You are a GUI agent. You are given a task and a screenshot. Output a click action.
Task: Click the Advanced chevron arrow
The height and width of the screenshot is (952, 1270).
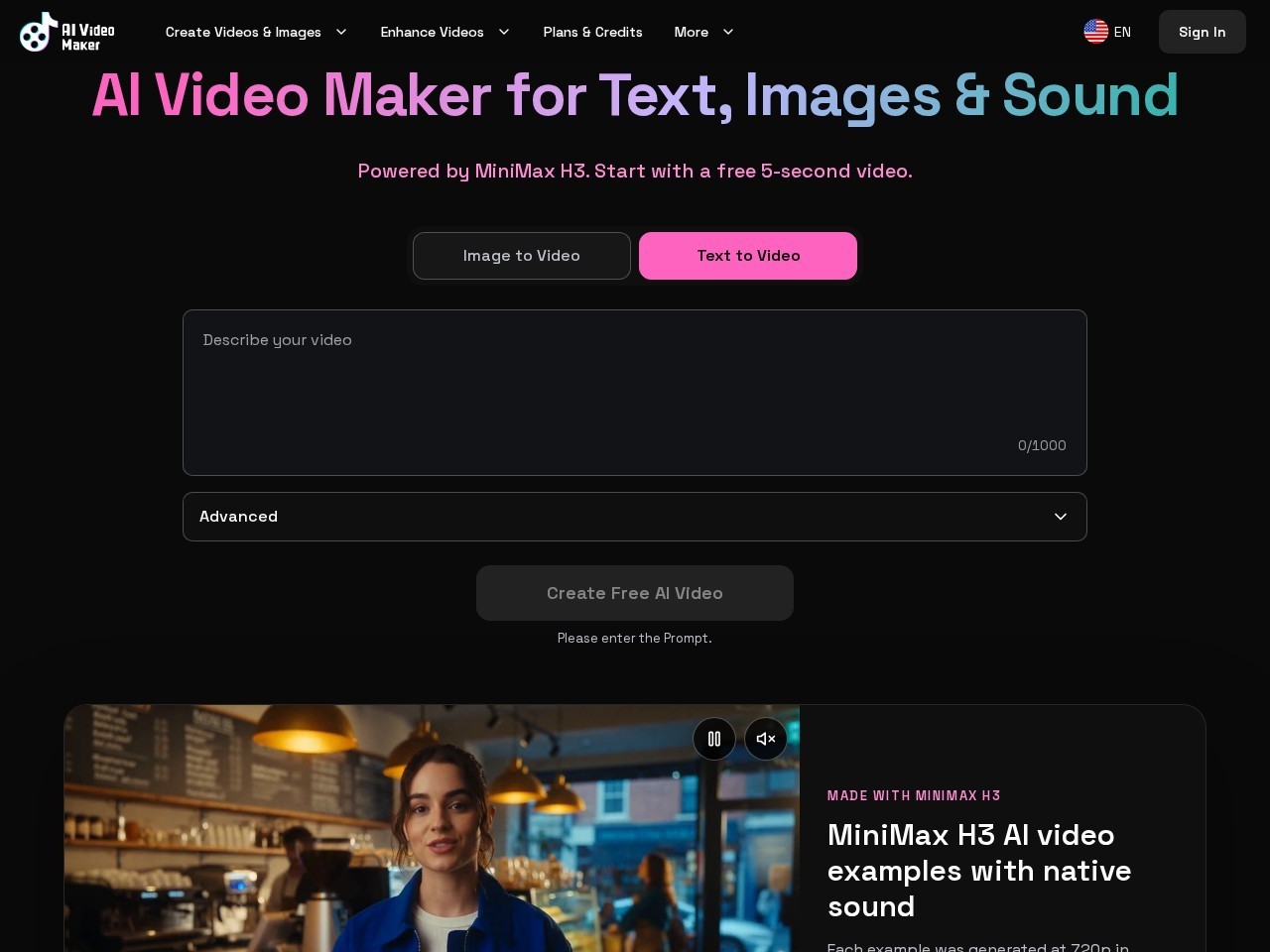1061,517
